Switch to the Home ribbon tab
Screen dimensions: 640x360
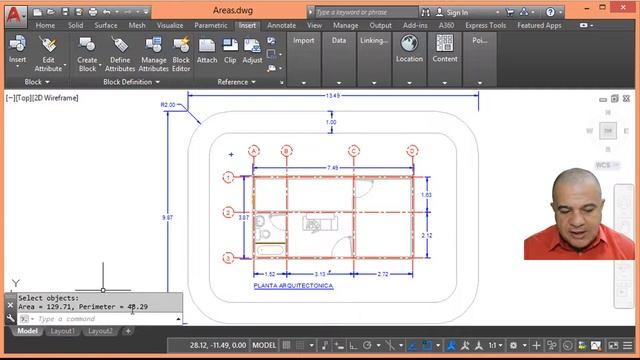pos(45,25)
